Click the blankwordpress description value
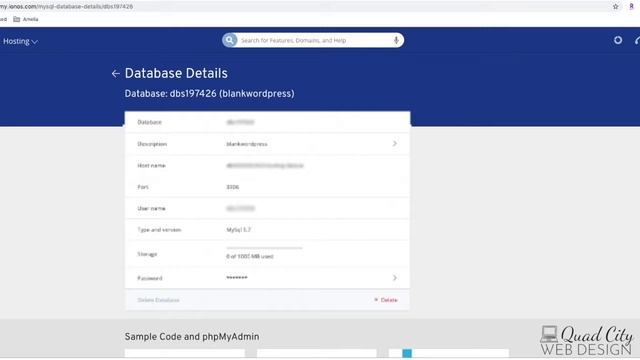 [x=247, y=144]
